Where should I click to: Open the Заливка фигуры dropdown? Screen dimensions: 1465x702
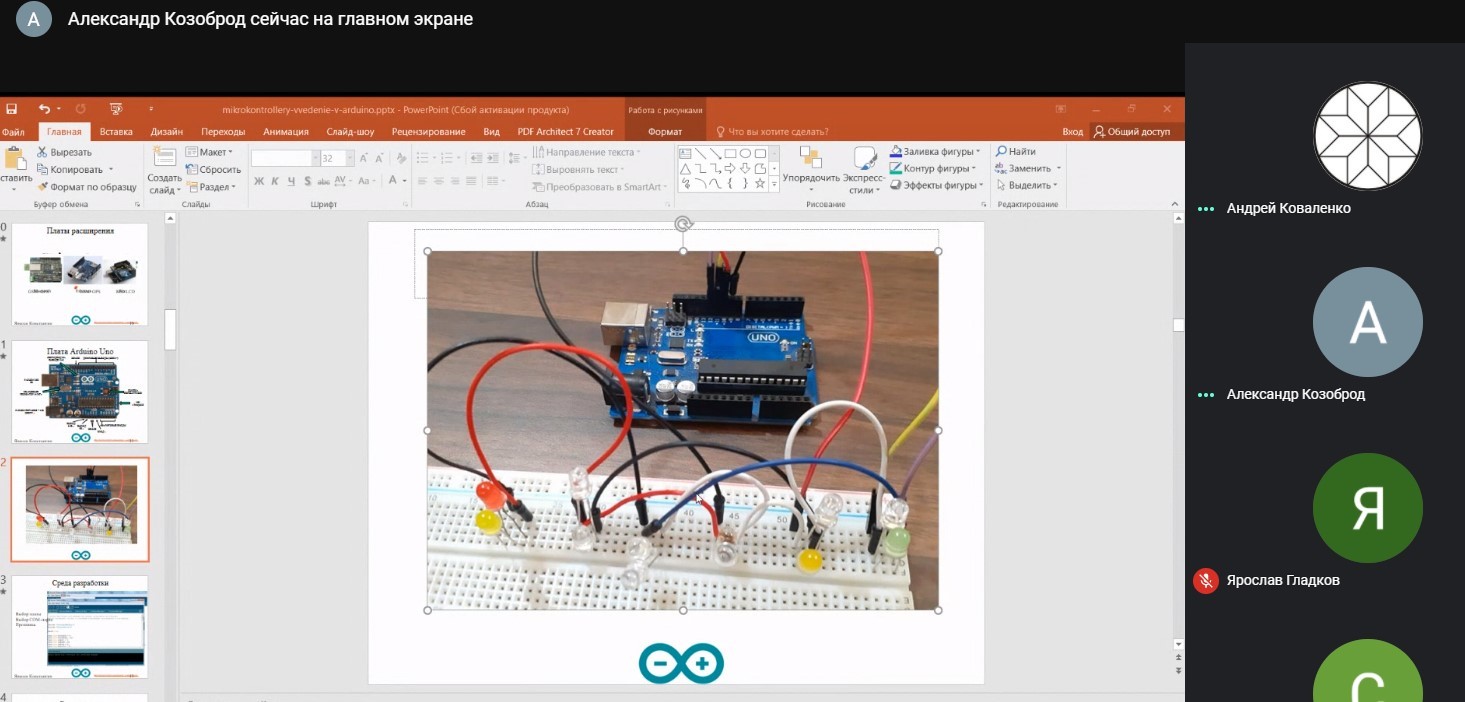tap(934, 152)
